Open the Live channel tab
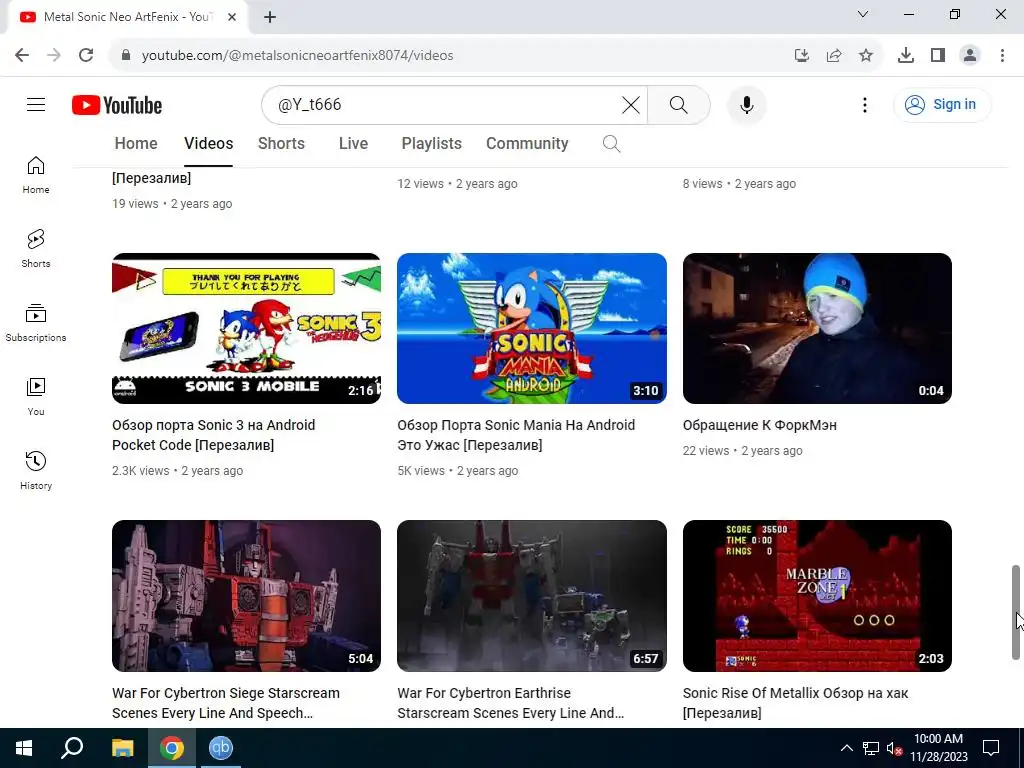 click(x=353, y=144)
